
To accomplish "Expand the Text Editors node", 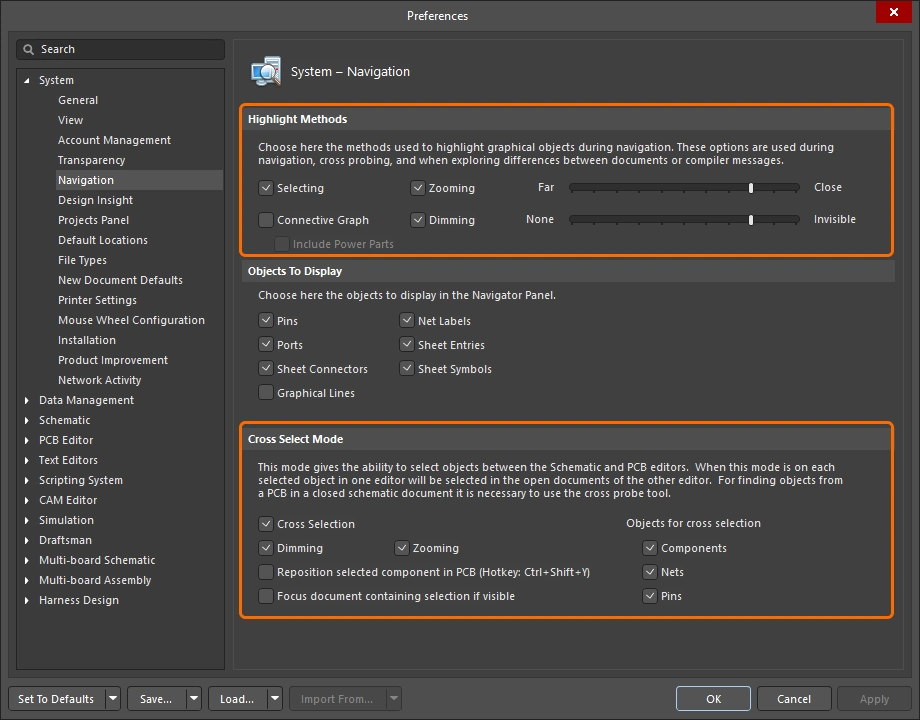I will (x=26, y=460).
